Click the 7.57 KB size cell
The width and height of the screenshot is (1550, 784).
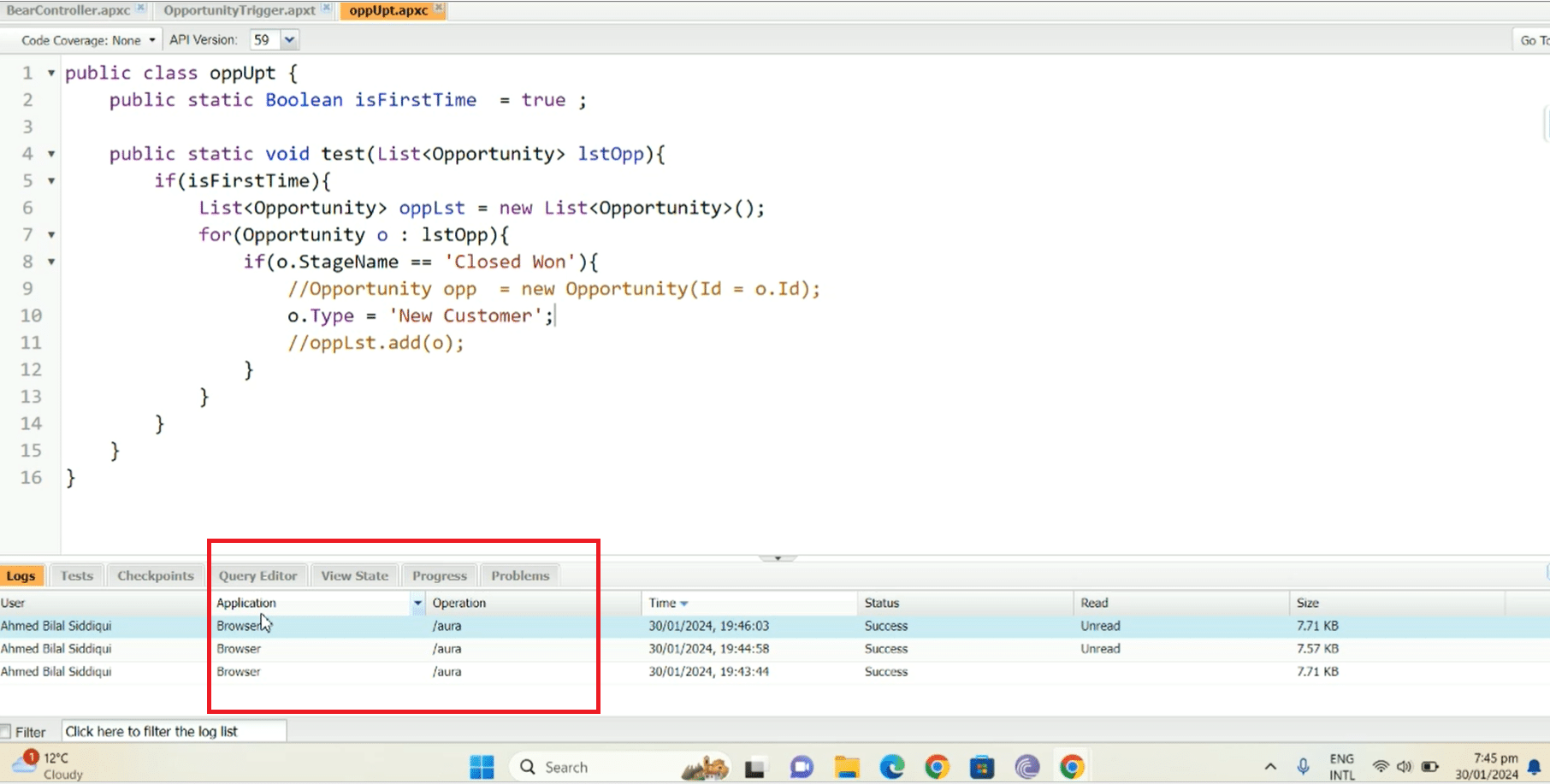pos(1317,649)
